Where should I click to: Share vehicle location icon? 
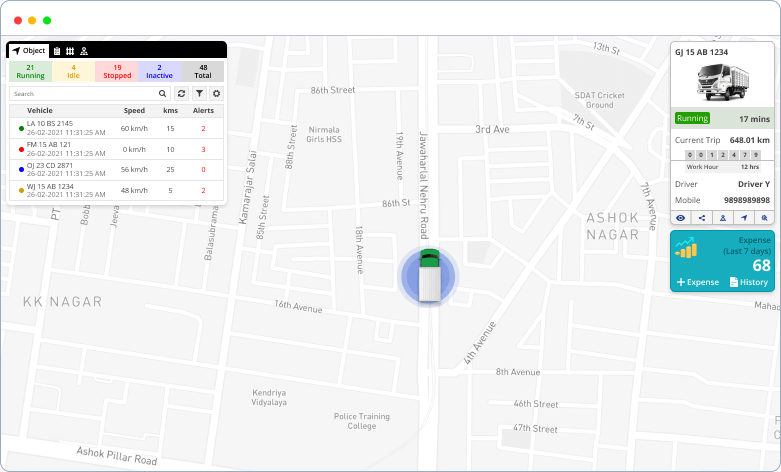pyautogui.click(x=702, y=218)
